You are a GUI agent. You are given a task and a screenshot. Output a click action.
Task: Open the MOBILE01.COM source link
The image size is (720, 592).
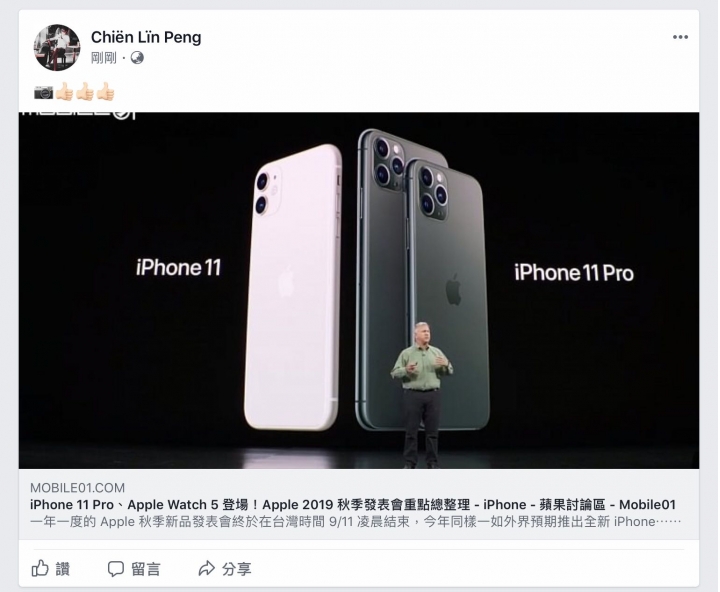[x=78, y=488]
